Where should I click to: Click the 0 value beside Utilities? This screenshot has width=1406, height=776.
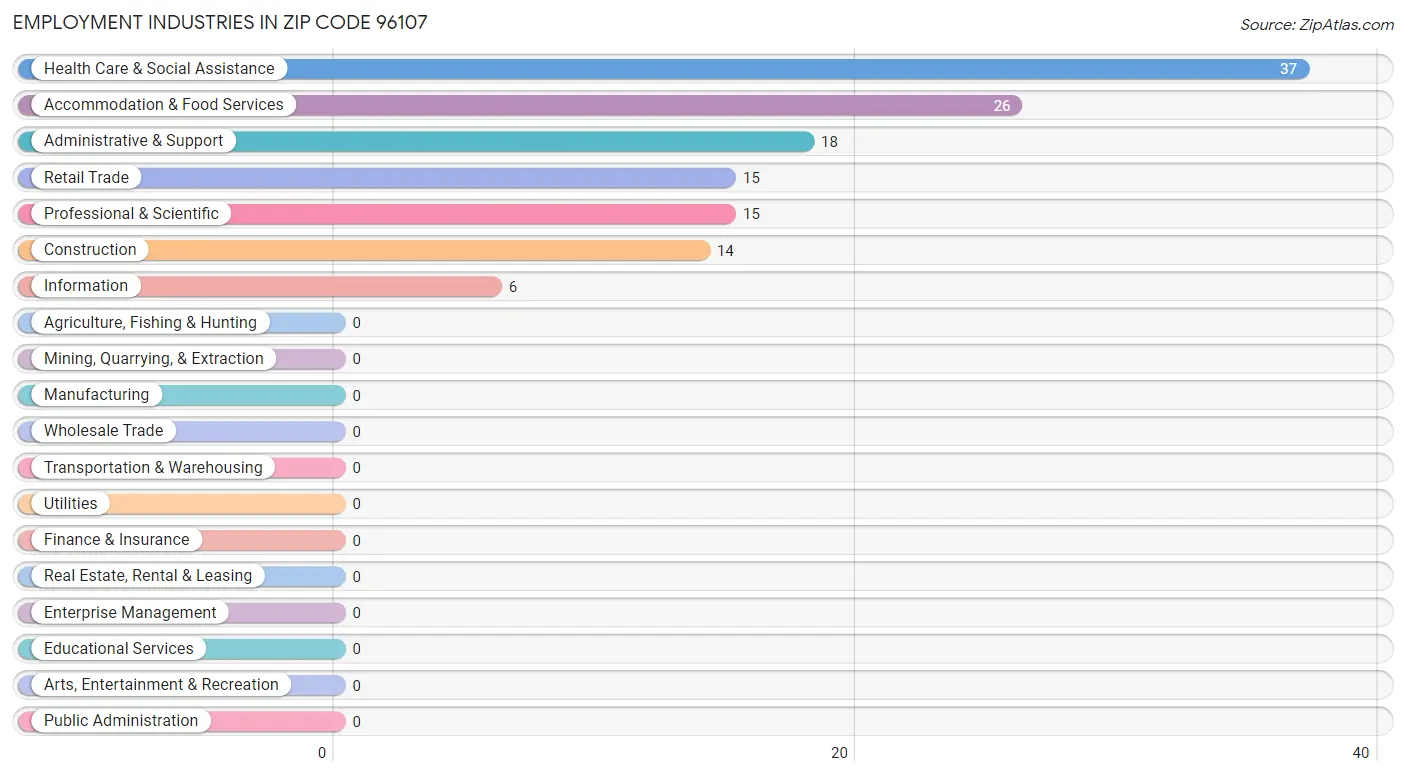(x=356, y=504)
